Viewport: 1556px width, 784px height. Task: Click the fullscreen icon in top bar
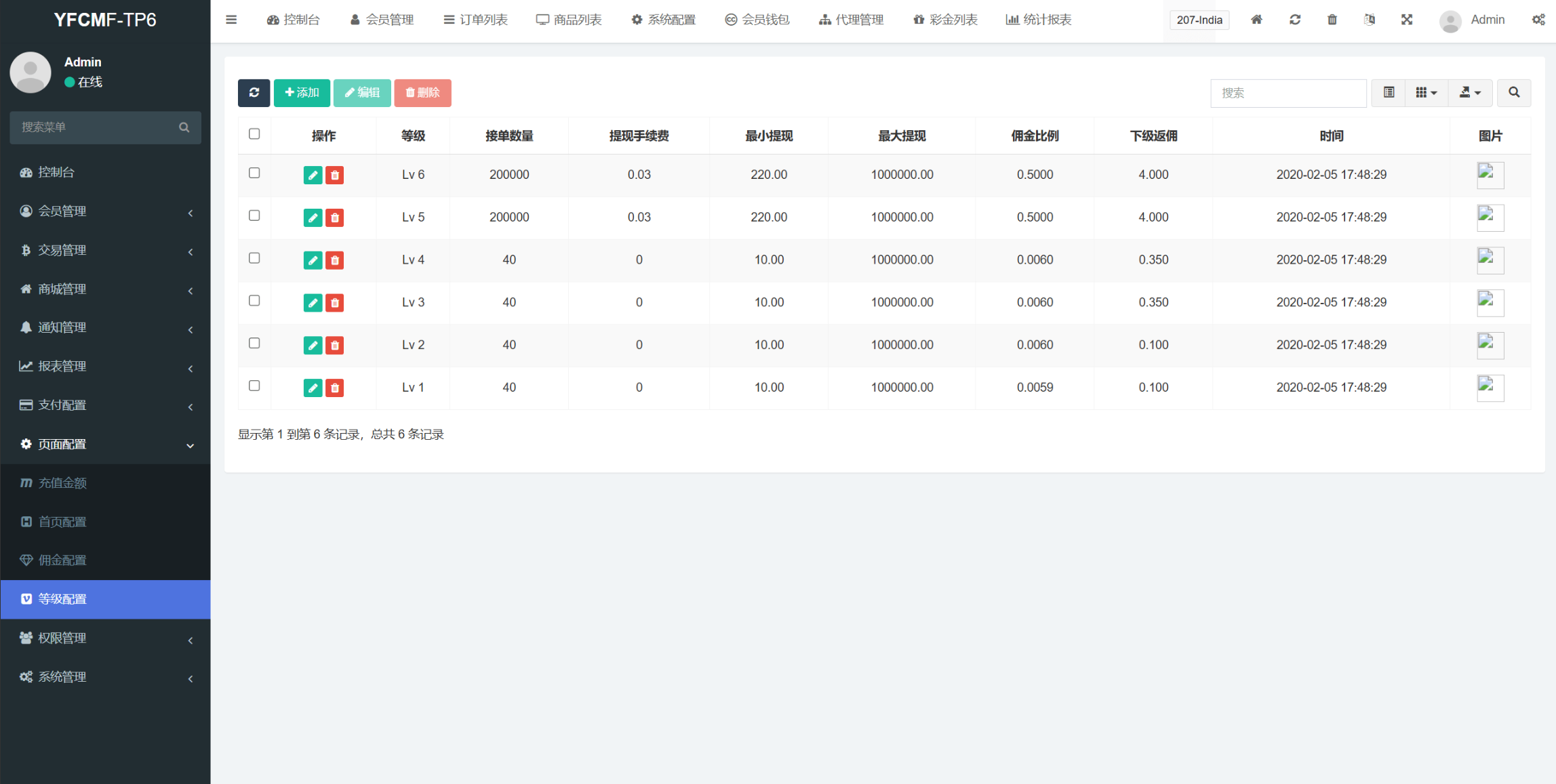1407,20
